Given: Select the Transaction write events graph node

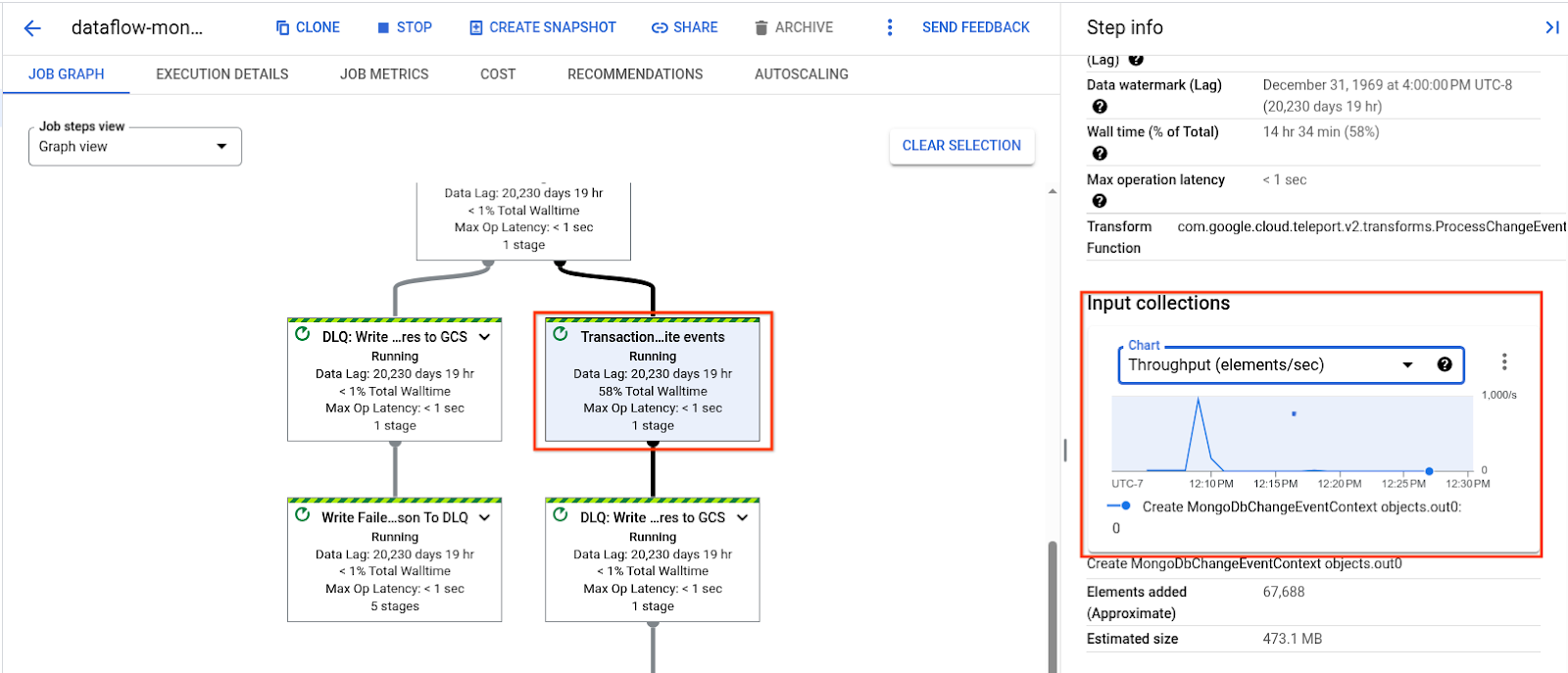Looking at the screenshot, I should click(x=653, y=382).
